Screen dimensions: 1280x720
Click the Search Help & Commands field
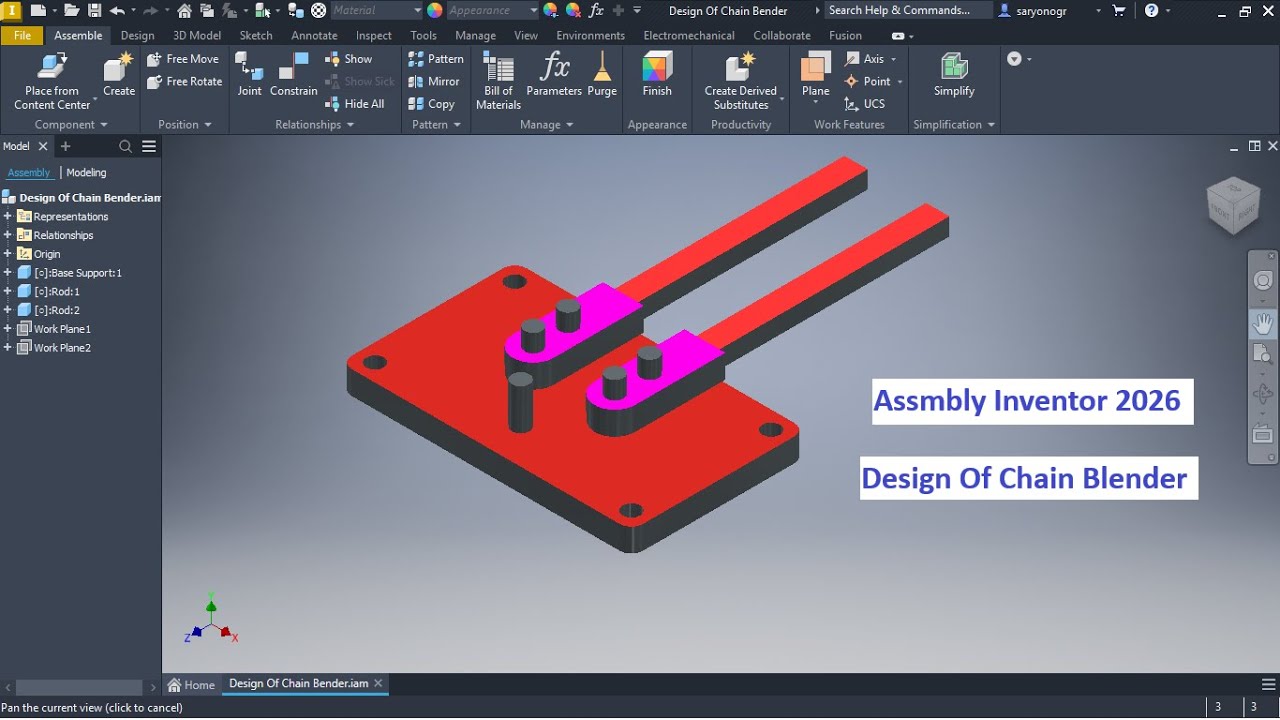pyautogui.click(x=908, y=10)
